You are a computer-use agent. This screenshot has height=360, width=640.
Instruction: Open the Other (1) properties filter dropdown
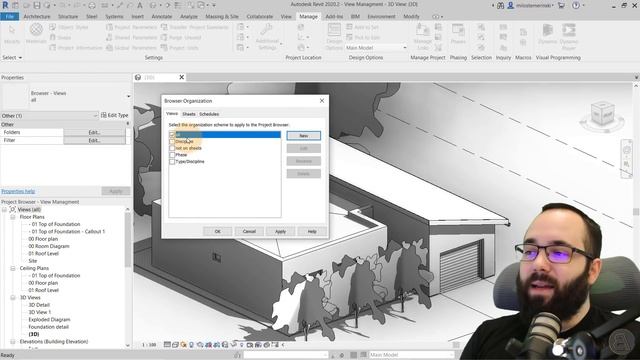(x=49, y=116)
